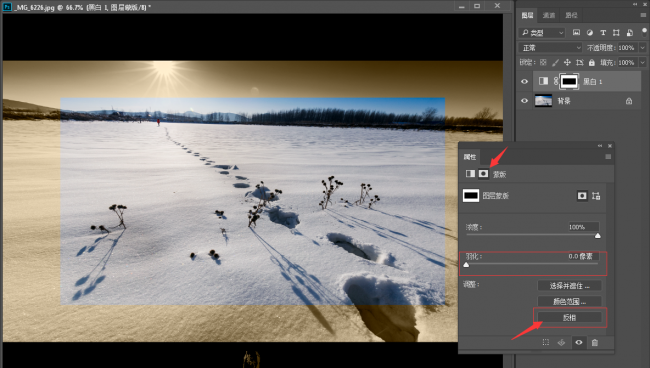
Task: Click the mask link chain on 黑白 1
Action: tap(556, 81)
